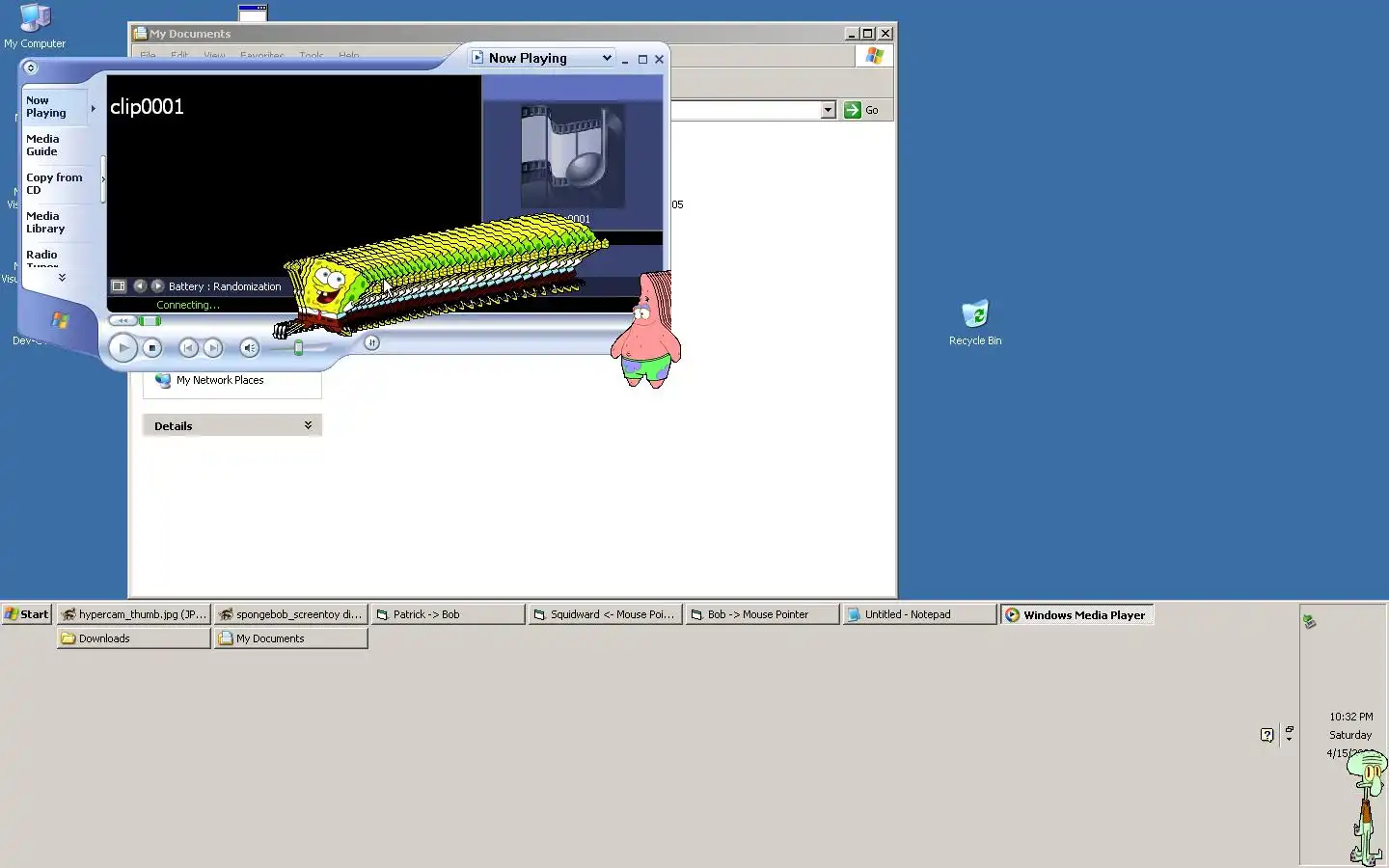
Task: Click the clip0001 title text
Action: pyautogui.click(x=147, y=107)
